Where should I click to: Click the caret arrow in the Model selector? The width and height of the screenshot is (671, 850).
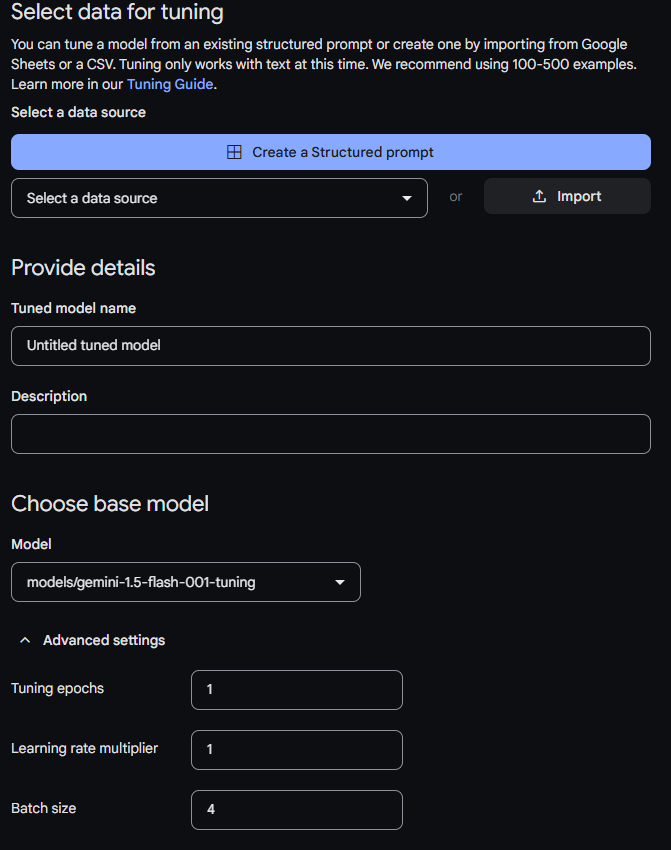340,582
